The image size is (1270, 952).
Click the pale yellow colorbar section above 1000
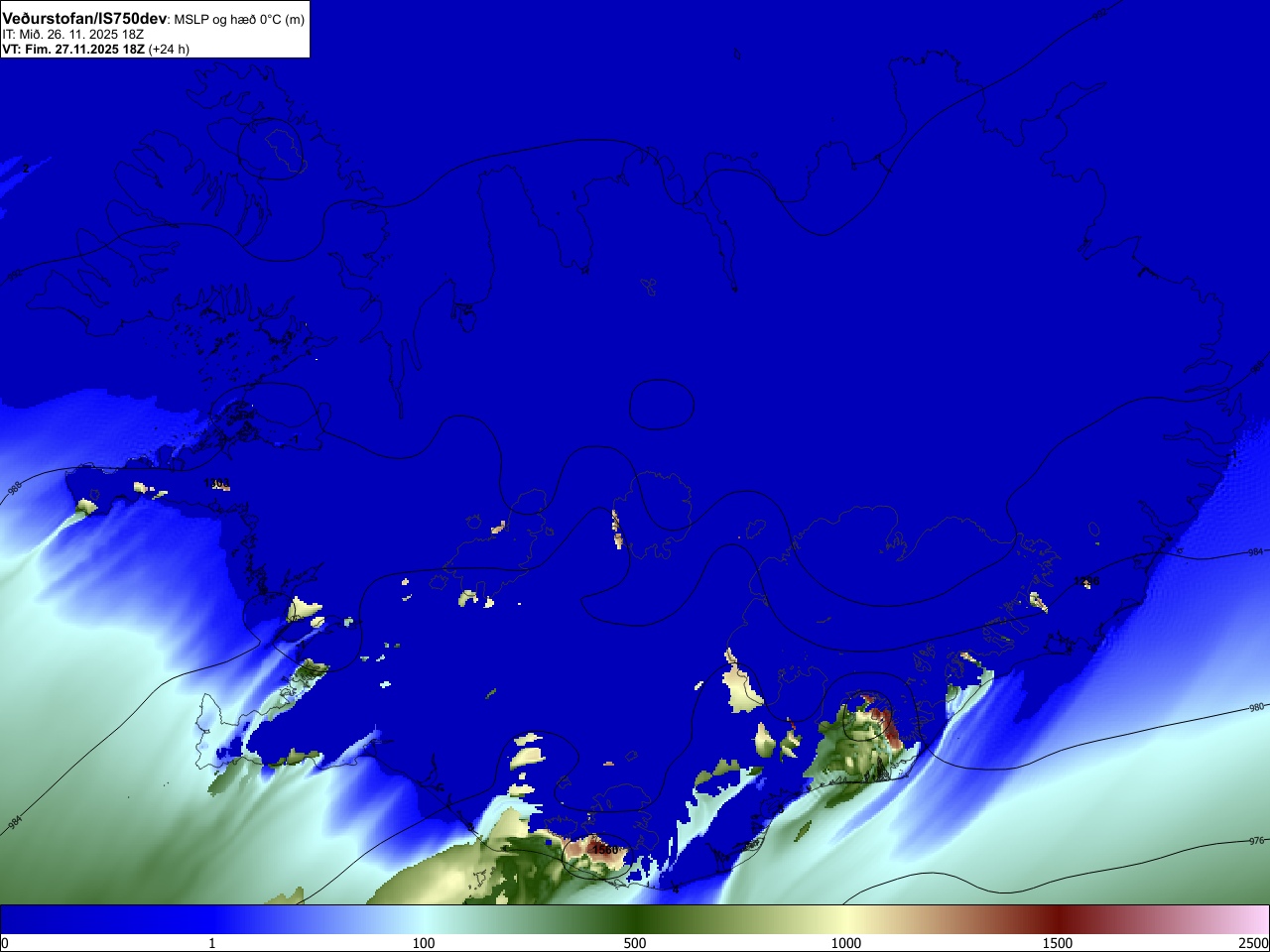[846, 919]
